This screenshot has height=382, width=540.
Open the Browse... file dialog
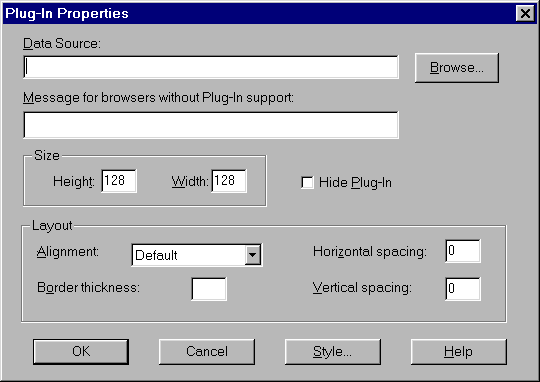[x=457, y=68]
